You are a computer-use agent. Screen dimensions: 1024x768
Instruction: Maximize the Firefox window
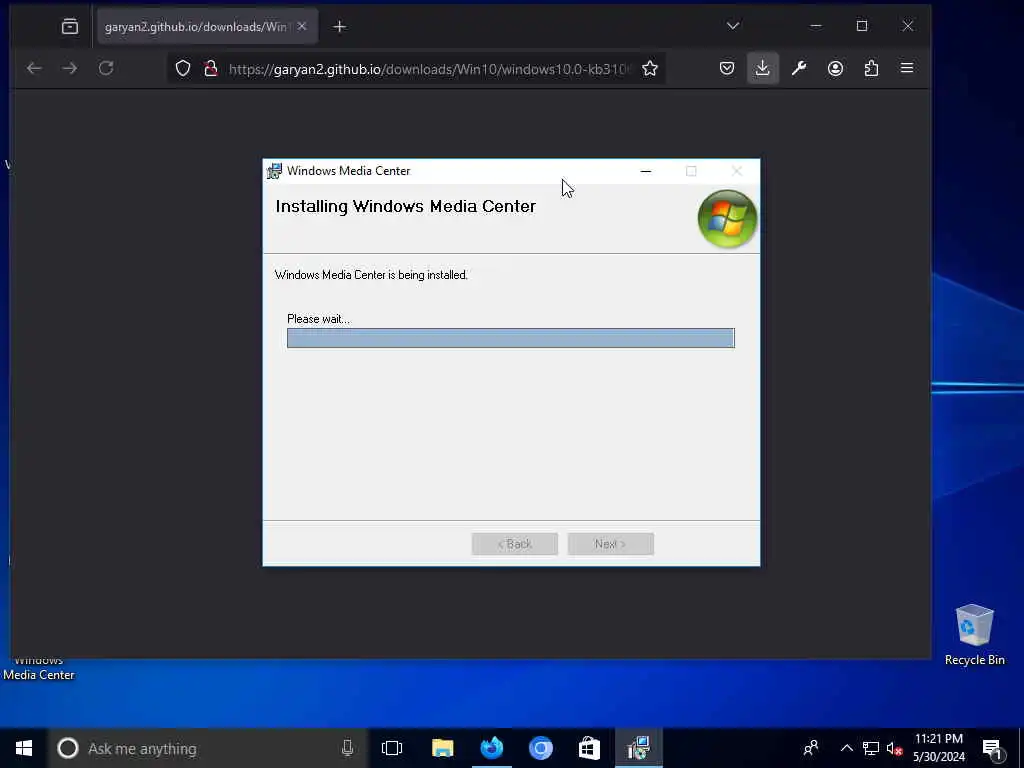point(862,26)
